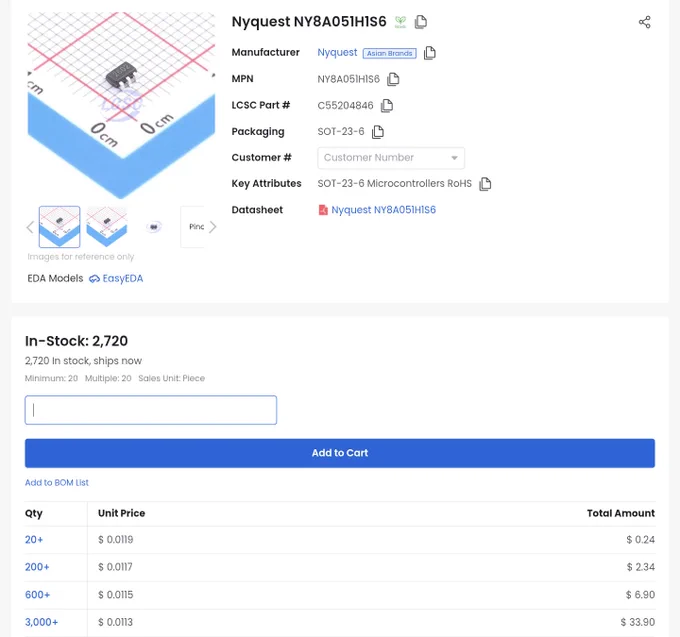
Task: Open the Nyquest manufacturer link
Action: [337, 52]
